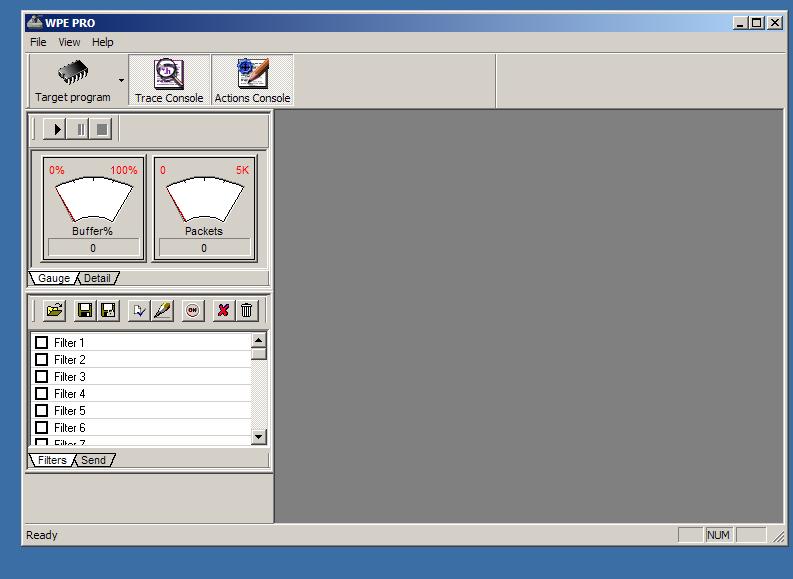Expand the Target program dropdown arrow
Image resolution: width=793 pixels, height=579 pixels.
(x=122, y=80)
